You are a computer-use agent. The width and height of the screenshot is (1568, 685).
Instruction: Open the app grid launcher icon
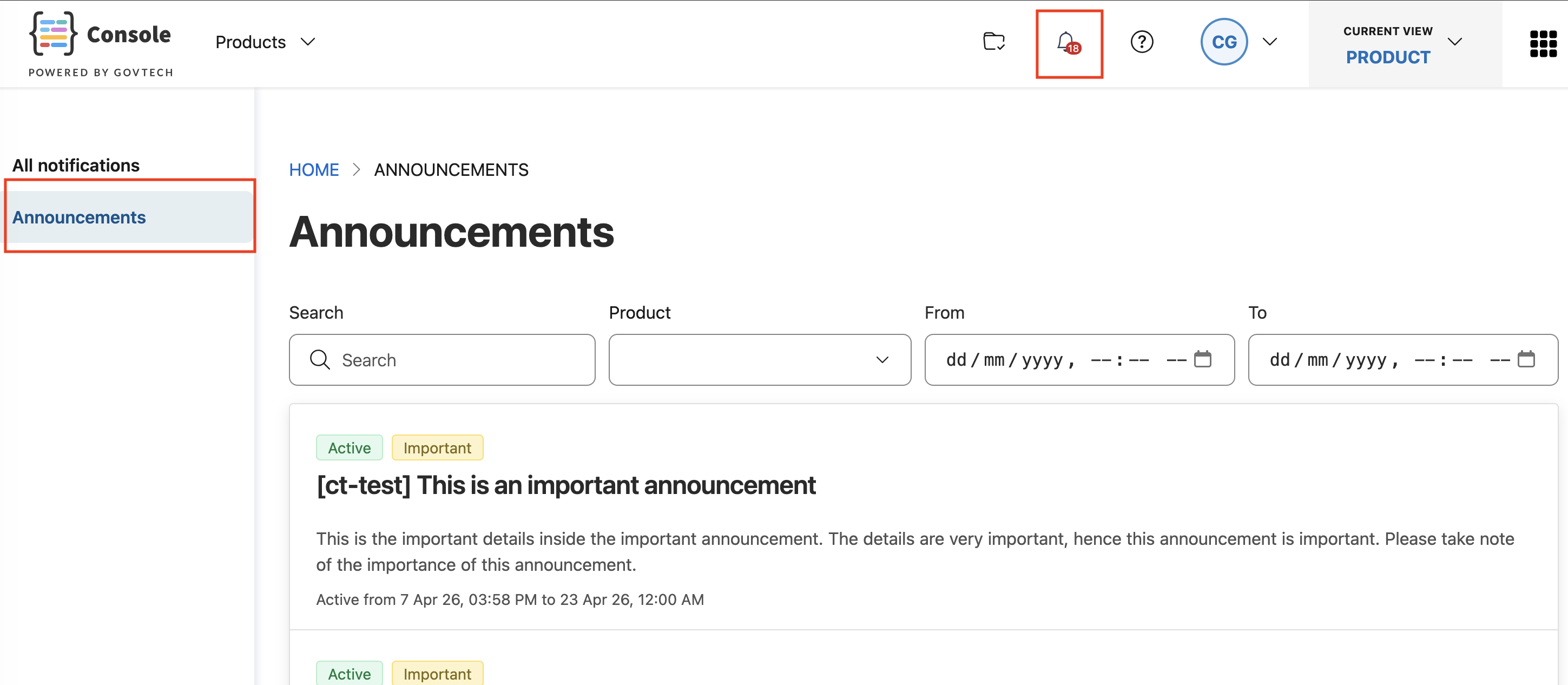click(x=1543, y=44)
